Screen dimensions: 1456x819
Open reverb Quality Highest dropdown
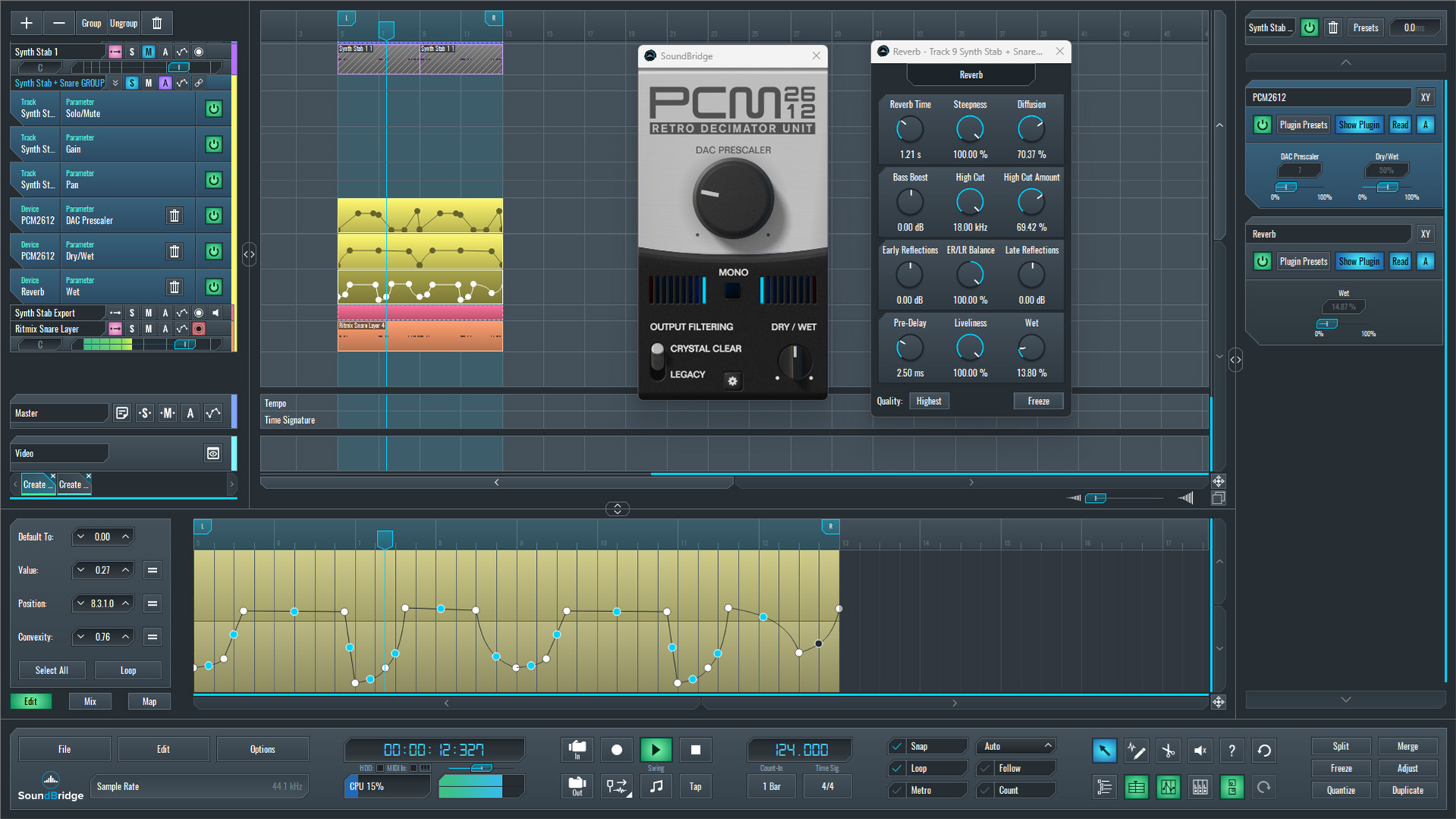tap(928, 401)
